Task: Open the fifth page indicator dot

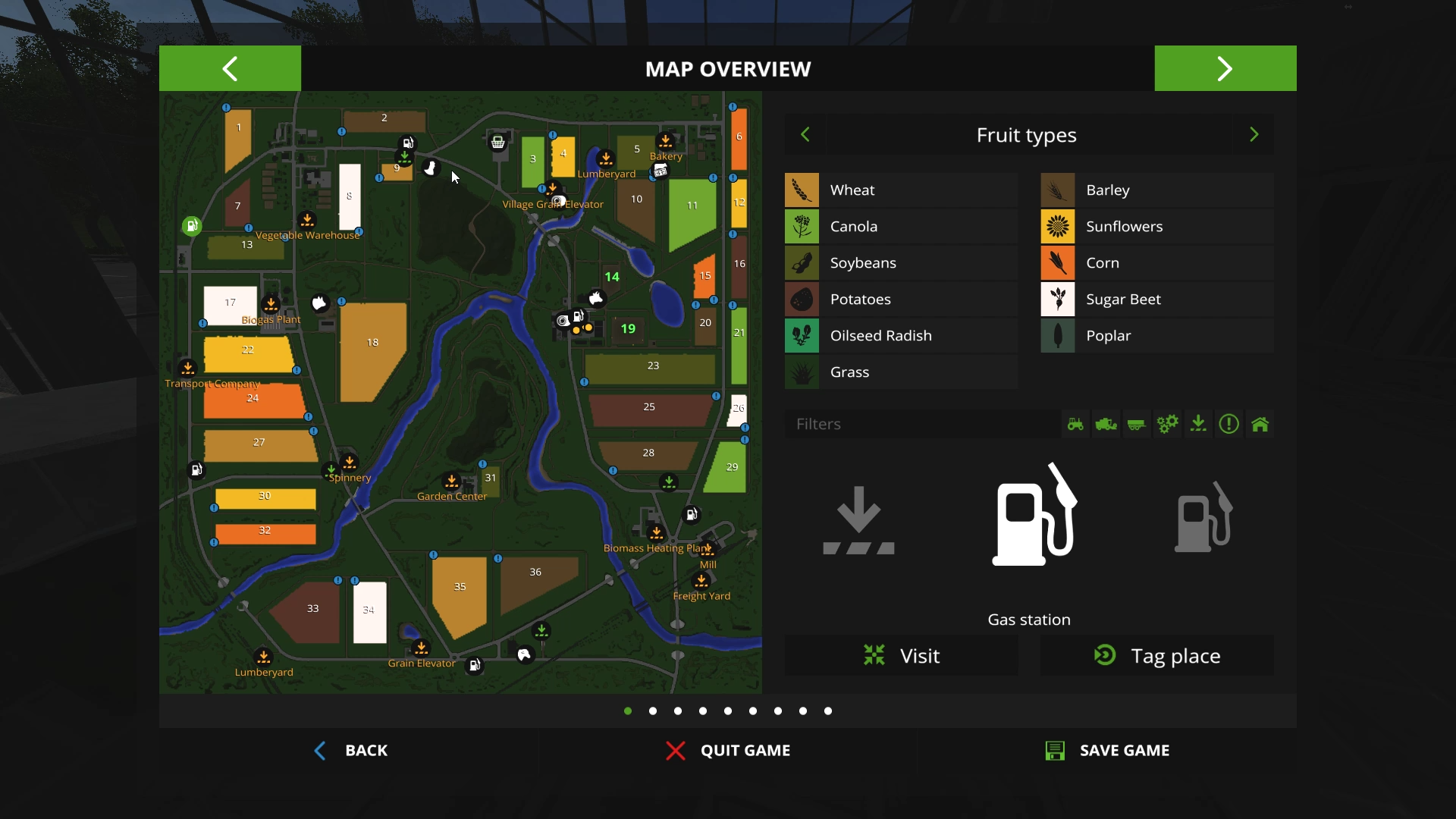Action: pos(728,711)
